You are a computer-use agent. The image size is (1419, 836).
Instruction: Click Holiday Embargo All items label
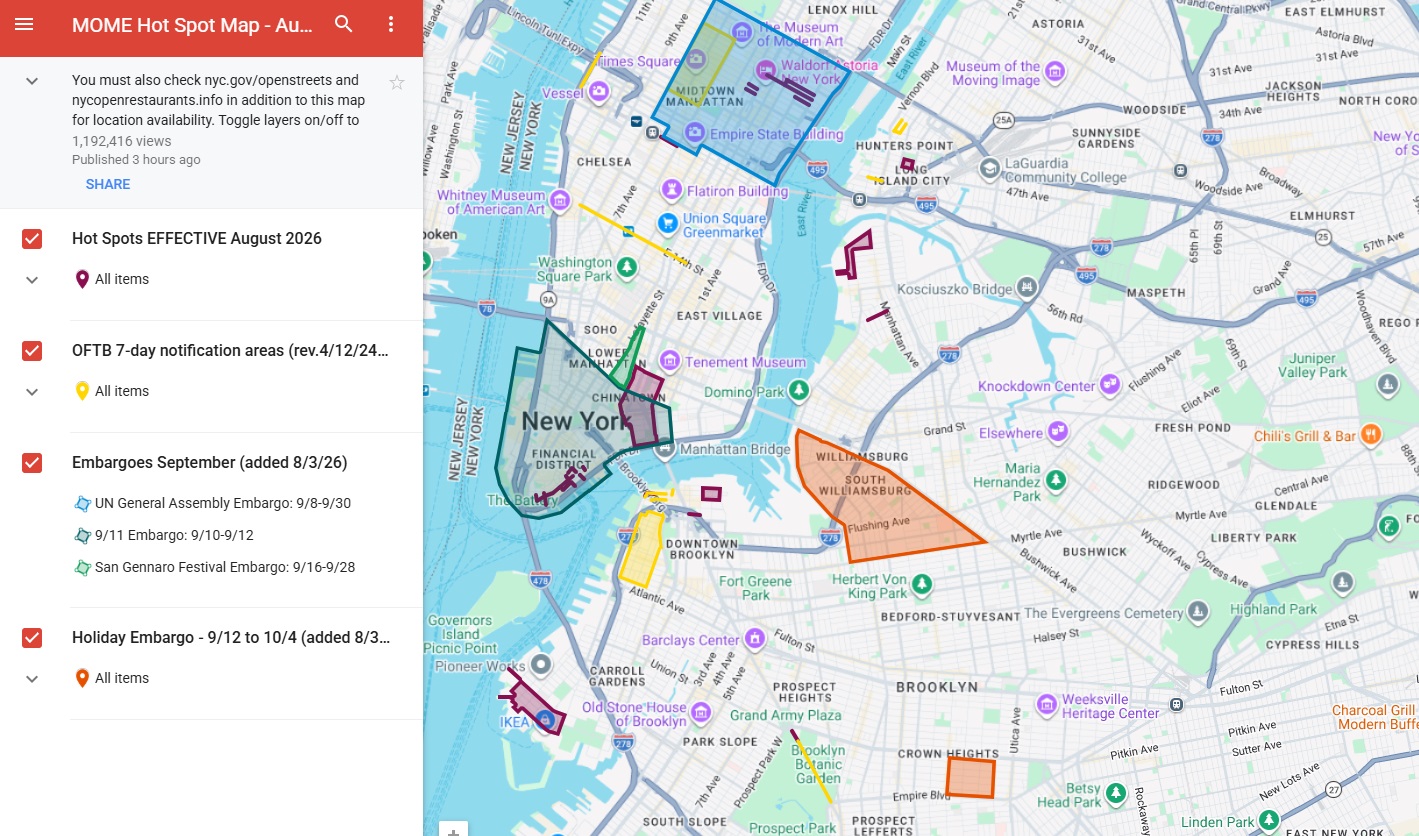click(122, 678)
